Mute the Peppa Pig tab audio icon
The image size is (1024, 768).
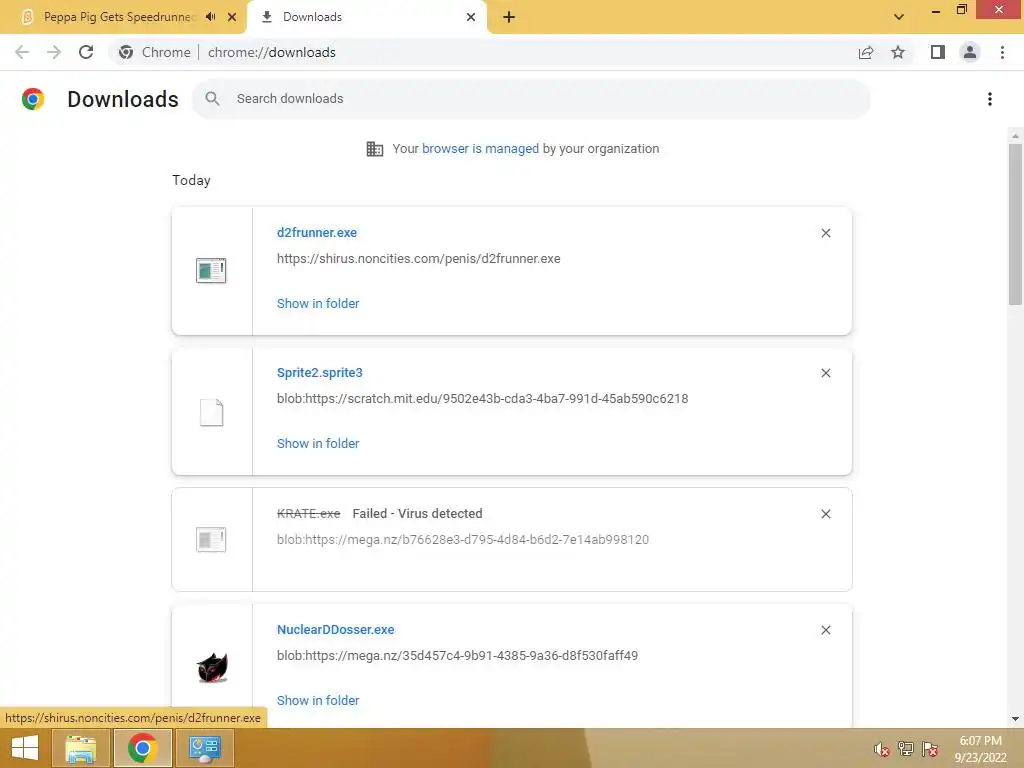click(210, 17)
